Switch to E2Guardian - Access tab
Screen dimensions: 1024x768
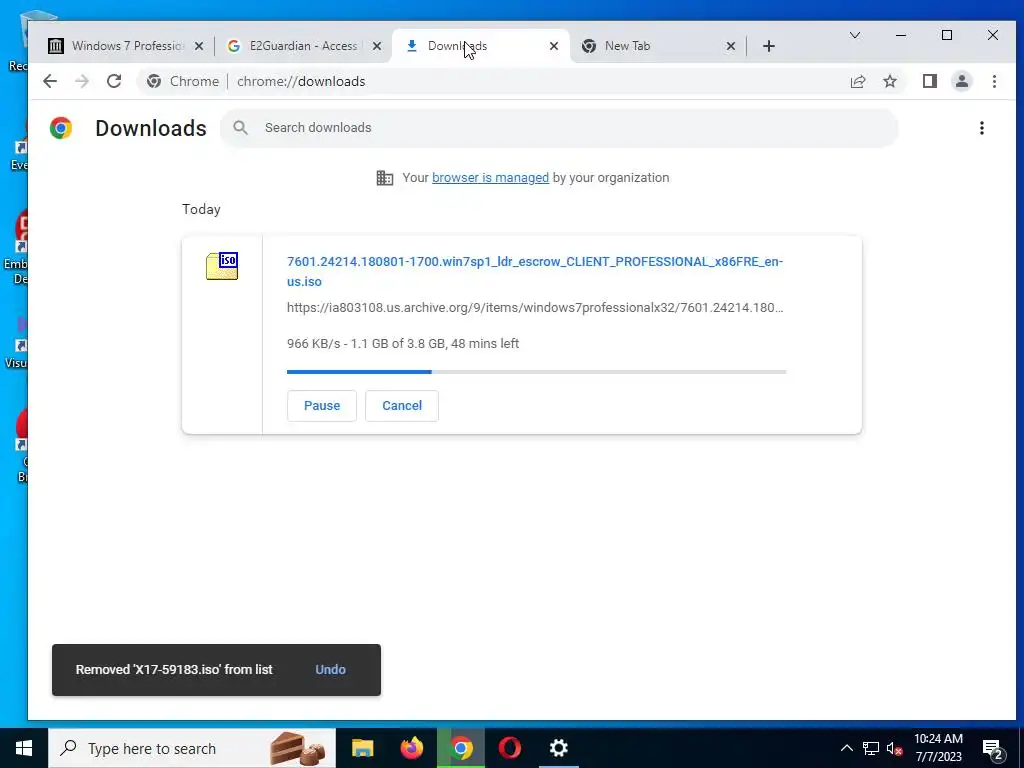coord(303,46)
